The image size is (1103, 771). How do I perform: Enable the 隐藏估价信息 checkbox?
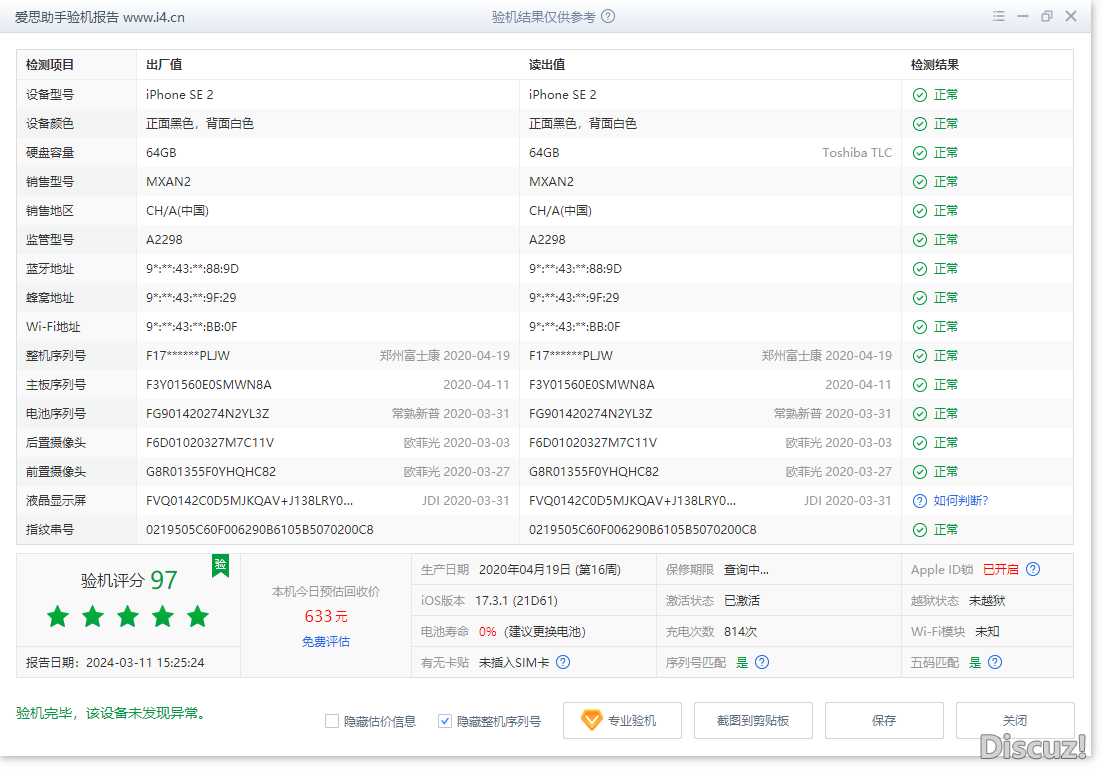tap(332, 721)
